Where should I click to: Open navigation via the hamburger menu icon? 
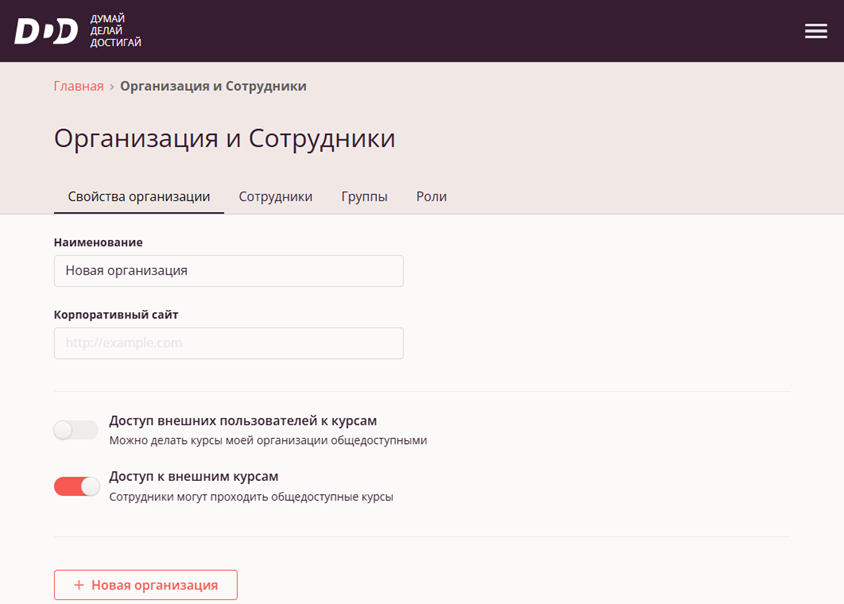coord(816,30)
